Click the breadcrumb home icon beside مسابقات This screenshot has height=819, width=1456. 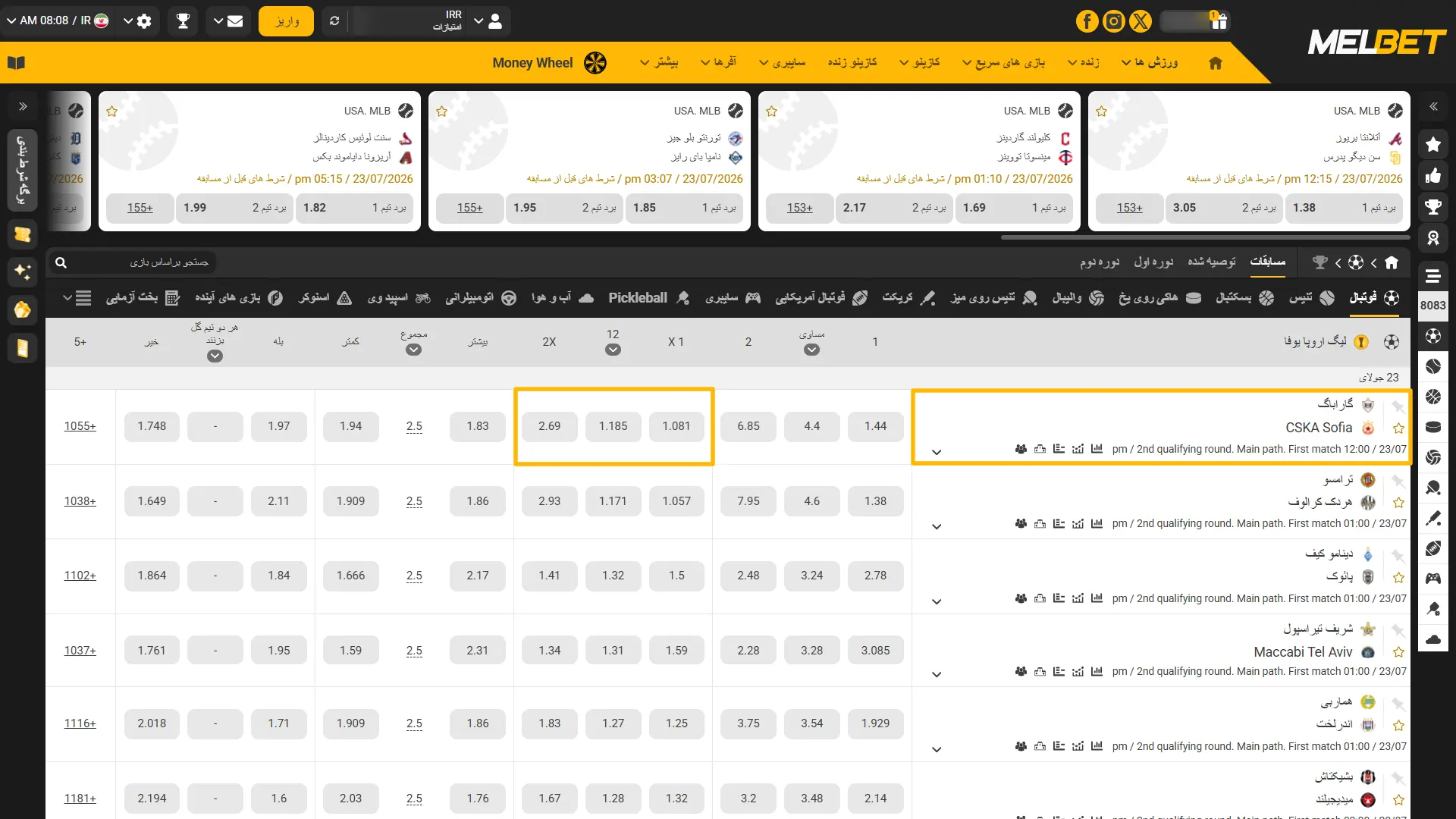1392,262
